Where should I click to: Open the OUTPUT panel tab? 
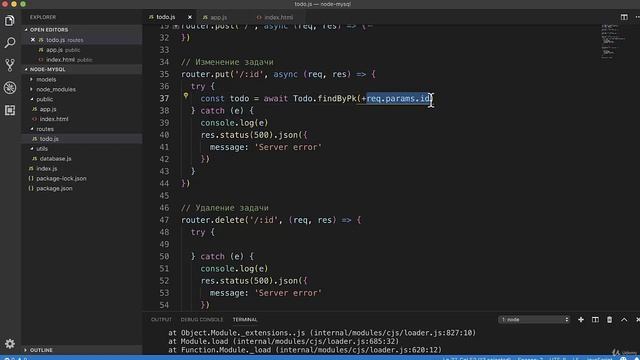[161, 320]
